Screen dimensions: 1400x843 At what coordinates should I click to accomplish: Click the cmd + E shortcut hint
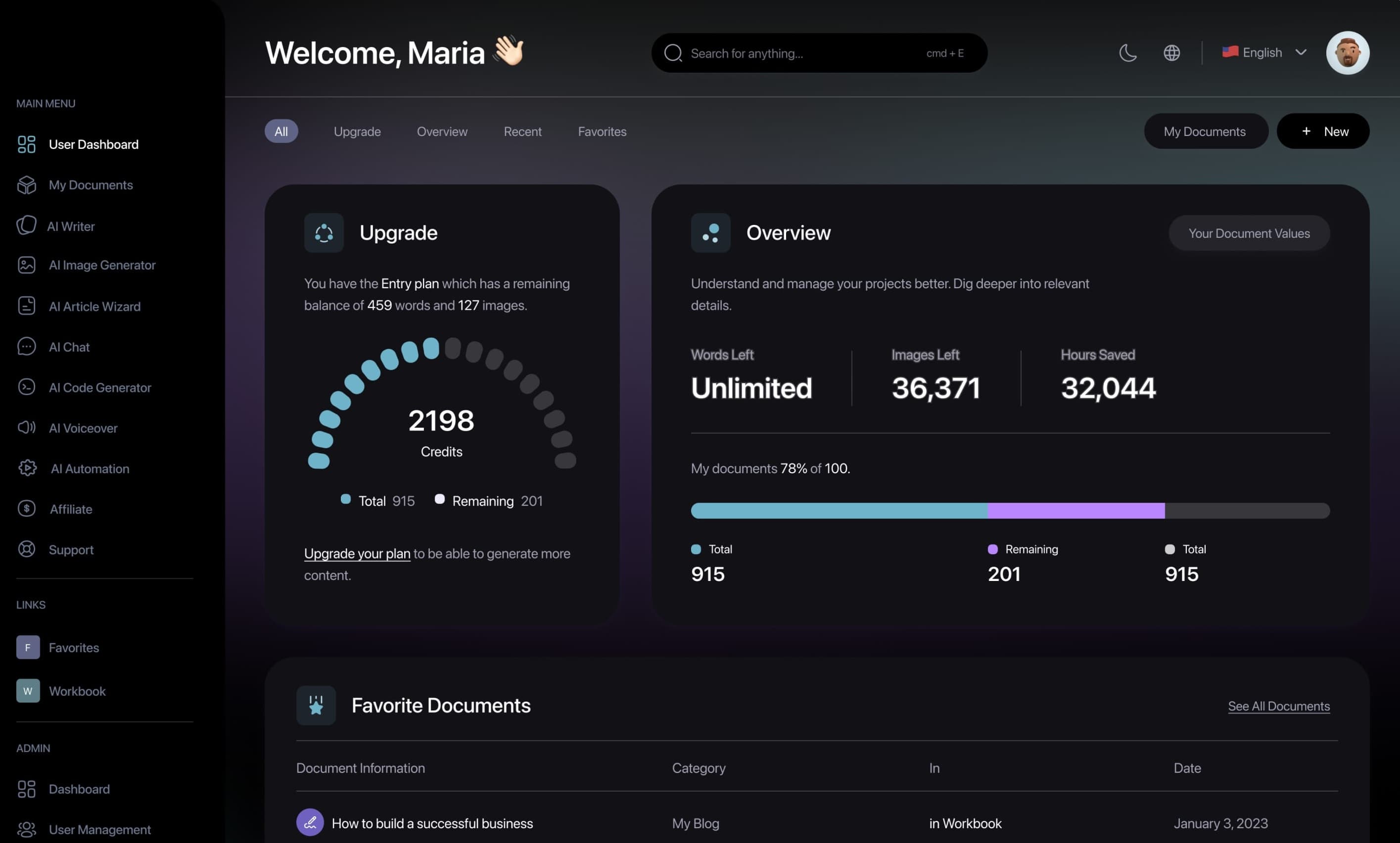(x=945, y=53)
